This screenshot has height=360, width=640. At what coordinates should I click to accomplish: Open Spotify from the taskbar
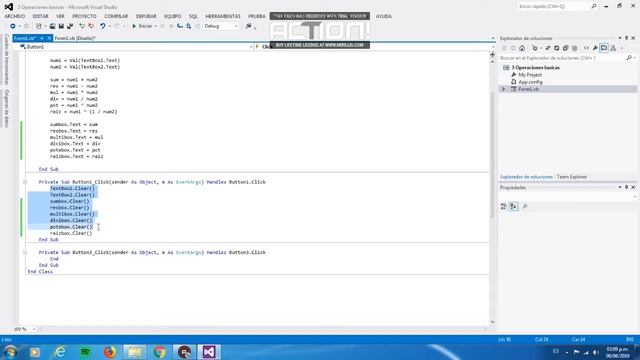(x=85, y=352)
